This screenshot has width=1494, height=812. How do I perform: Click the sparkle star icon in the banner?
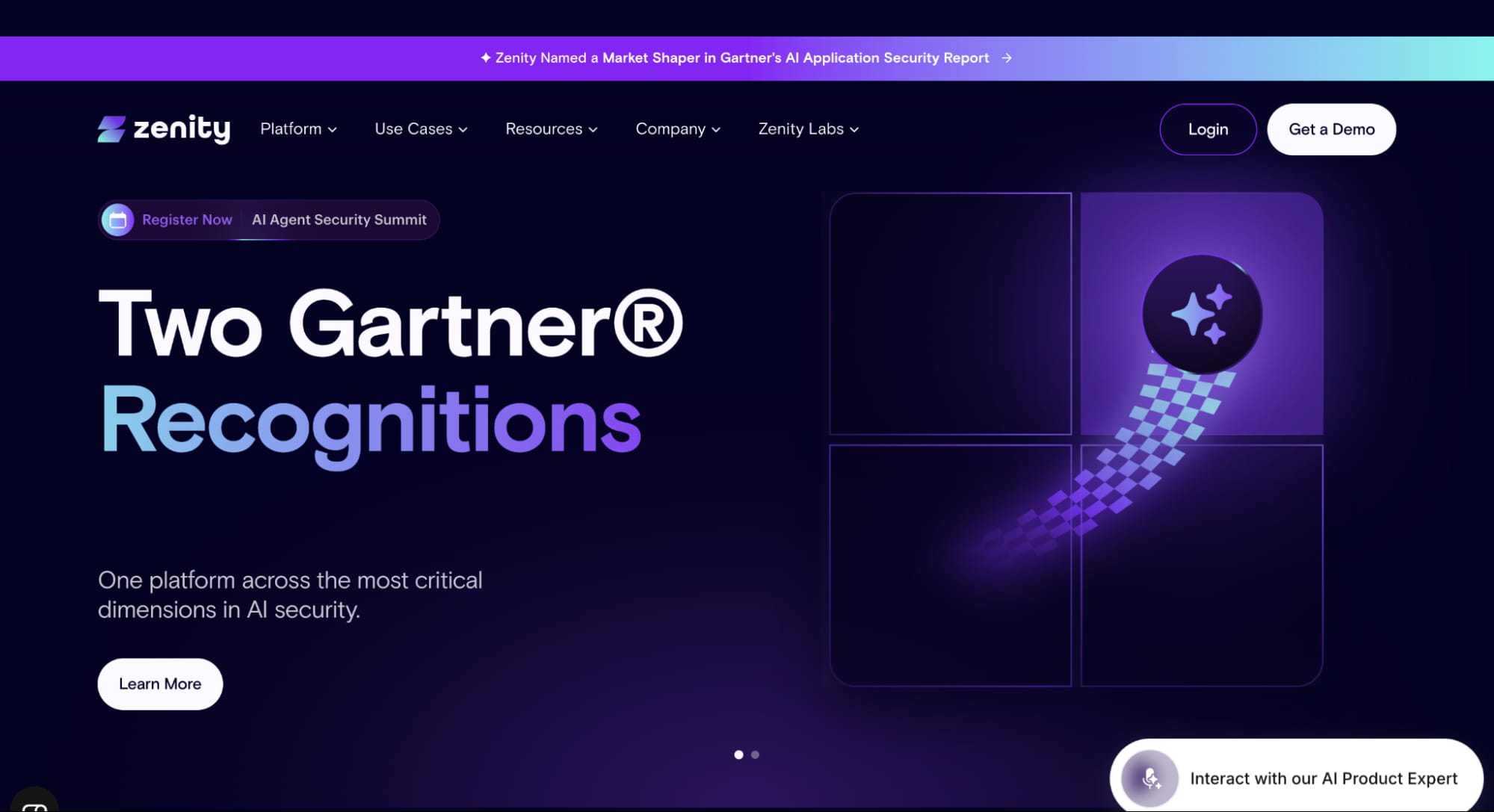click(486, 58)
